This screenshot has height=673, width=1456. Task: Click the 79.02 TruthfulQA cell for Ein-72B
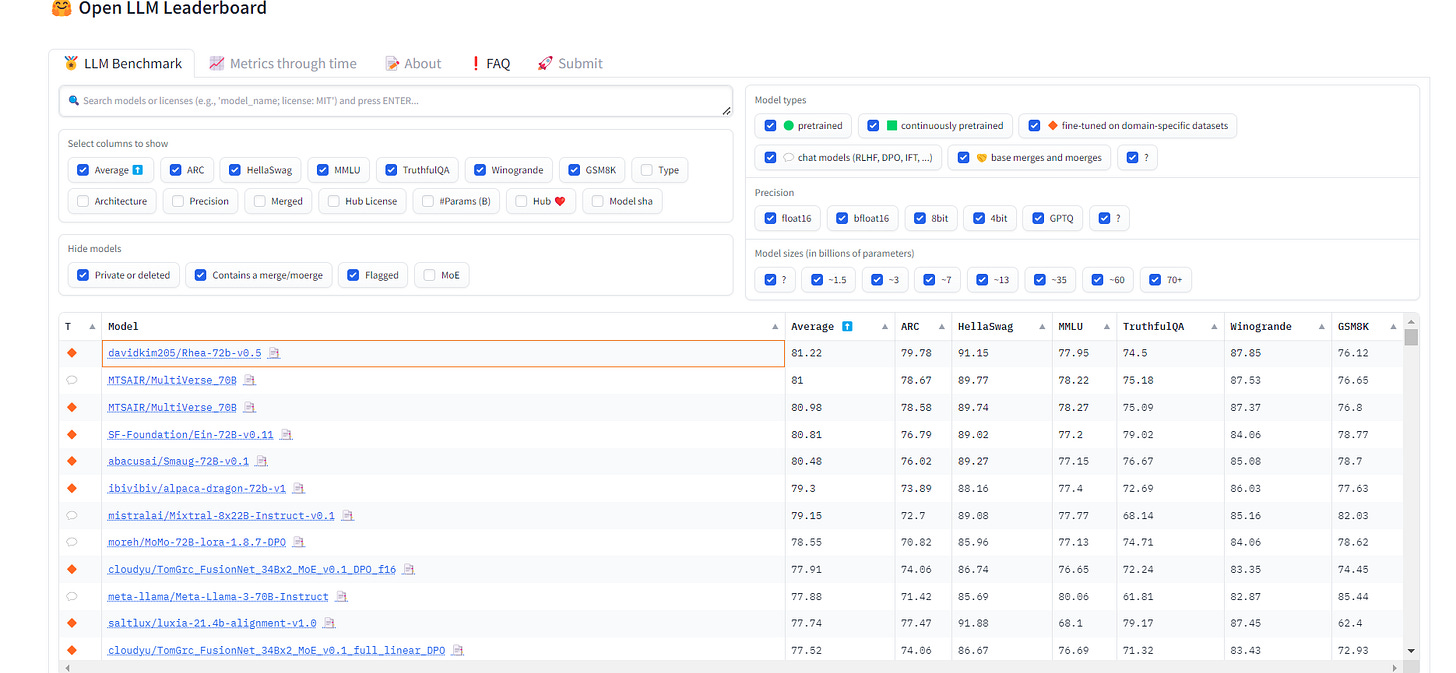click(x=1170, y=434)
